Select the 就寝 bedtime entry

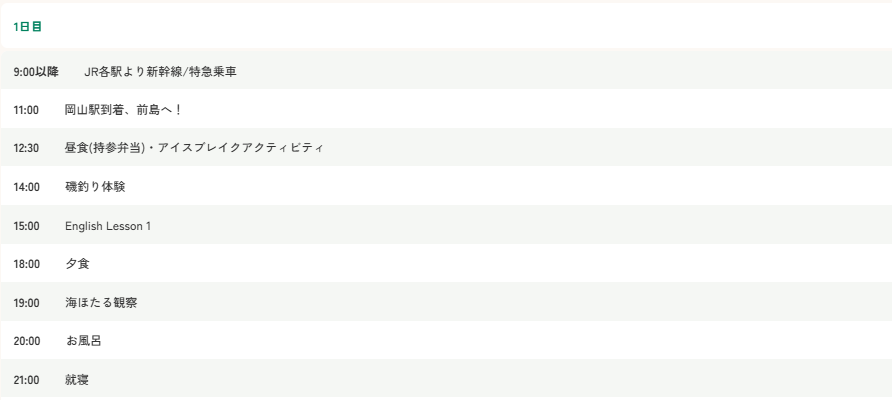pyautogui.click(x=77, y=380)
